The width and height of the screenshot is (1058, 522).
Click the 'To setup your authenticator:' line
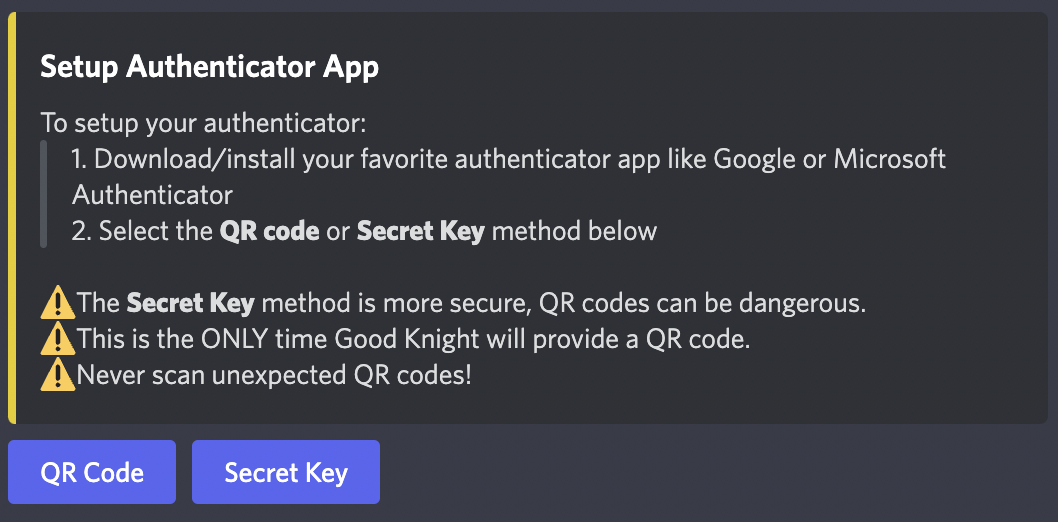pos(203,124)
